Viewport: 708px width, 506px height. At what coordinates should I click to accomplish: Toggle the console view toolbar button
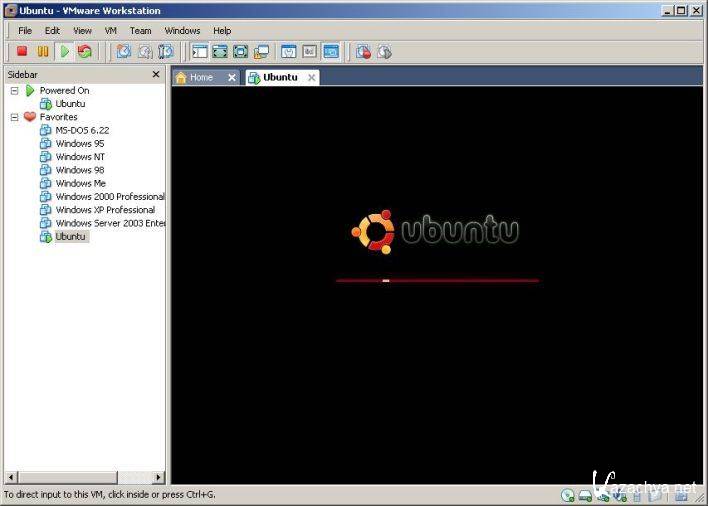tap(331, 51)
